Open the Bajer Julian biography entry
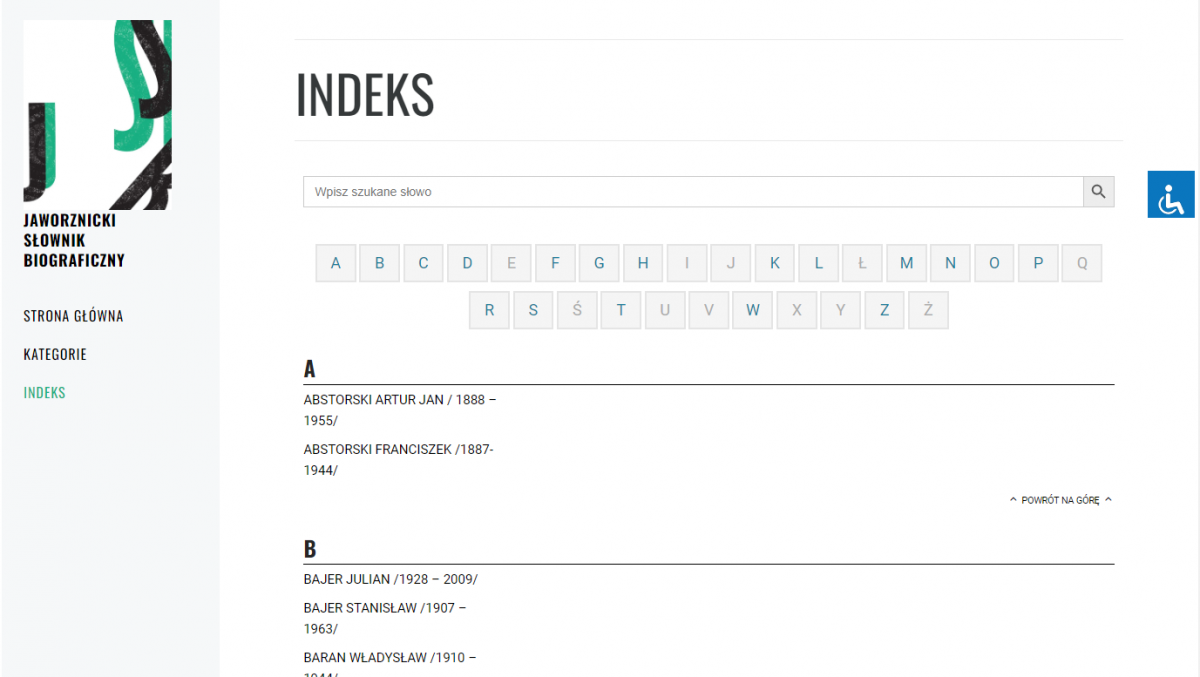 point(390,579)
